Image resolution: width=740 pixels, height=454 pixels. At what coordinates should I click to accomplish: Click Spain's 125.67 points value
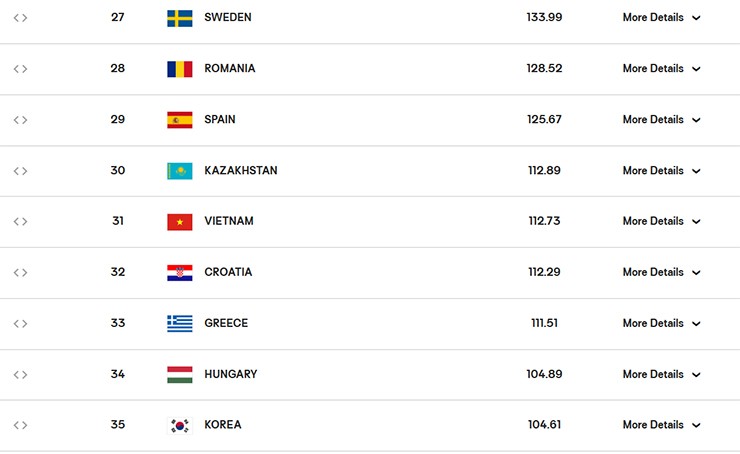[544, 120]
